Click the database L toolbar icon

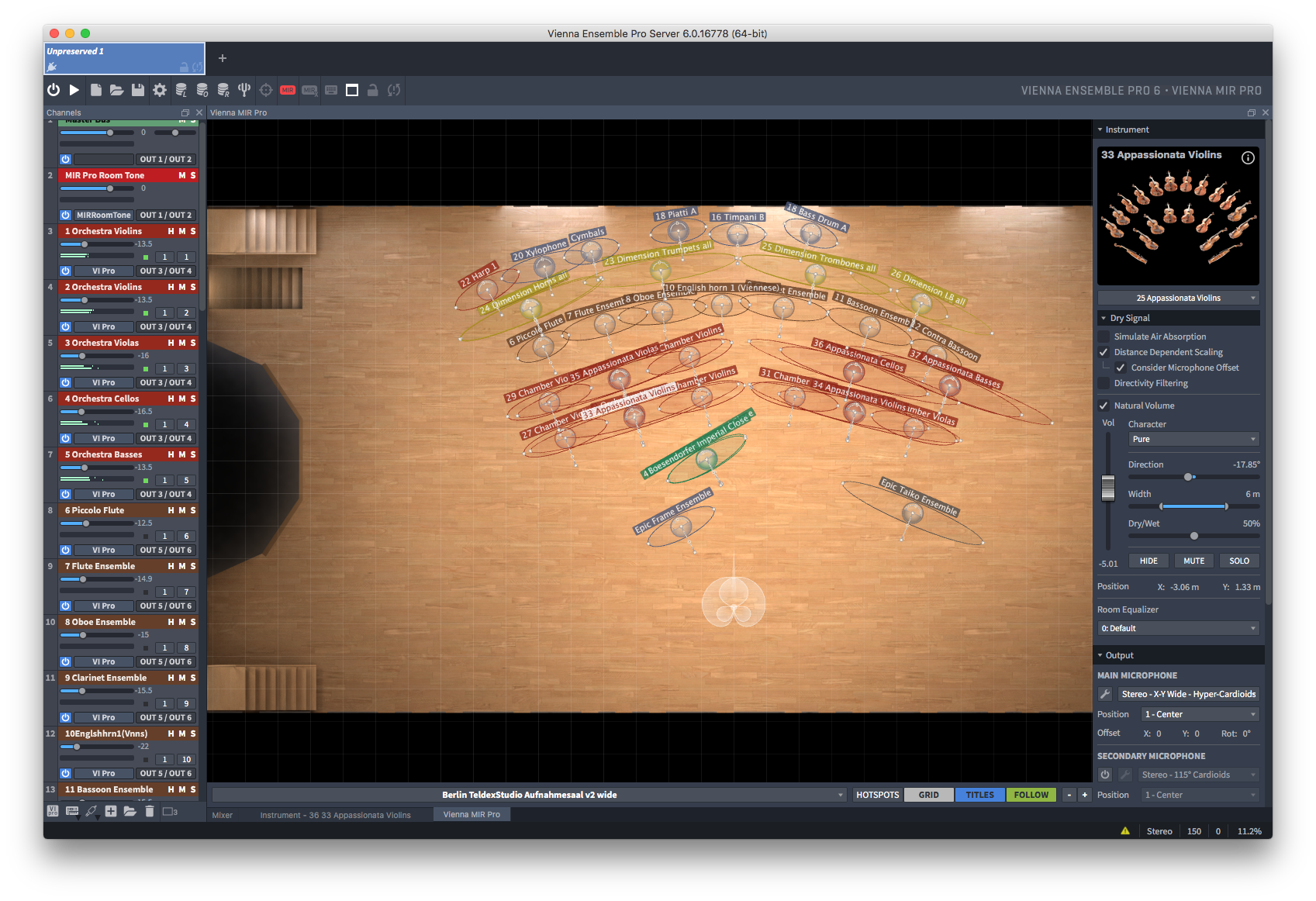[x=181, y=90]
